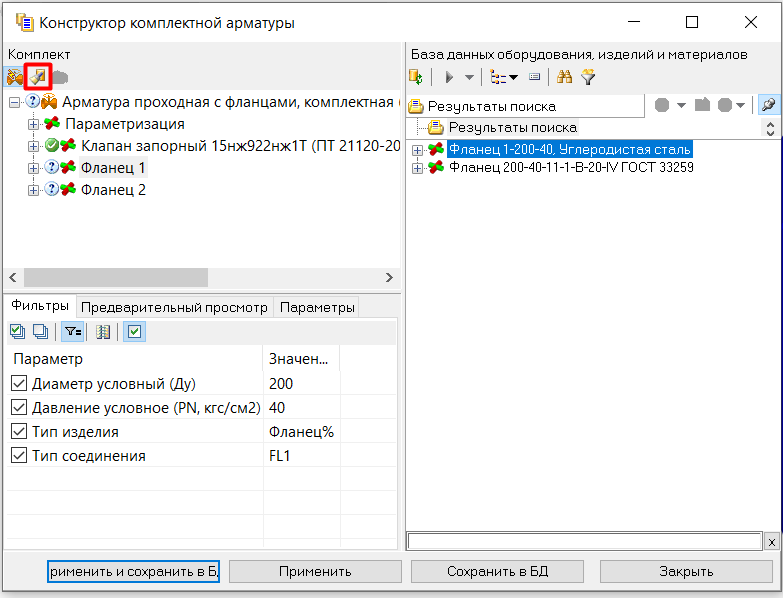The height and width of the screenshot is (599, 784).
Task: Expand the Фланец 2 node
Action: (x=33, y=190)
